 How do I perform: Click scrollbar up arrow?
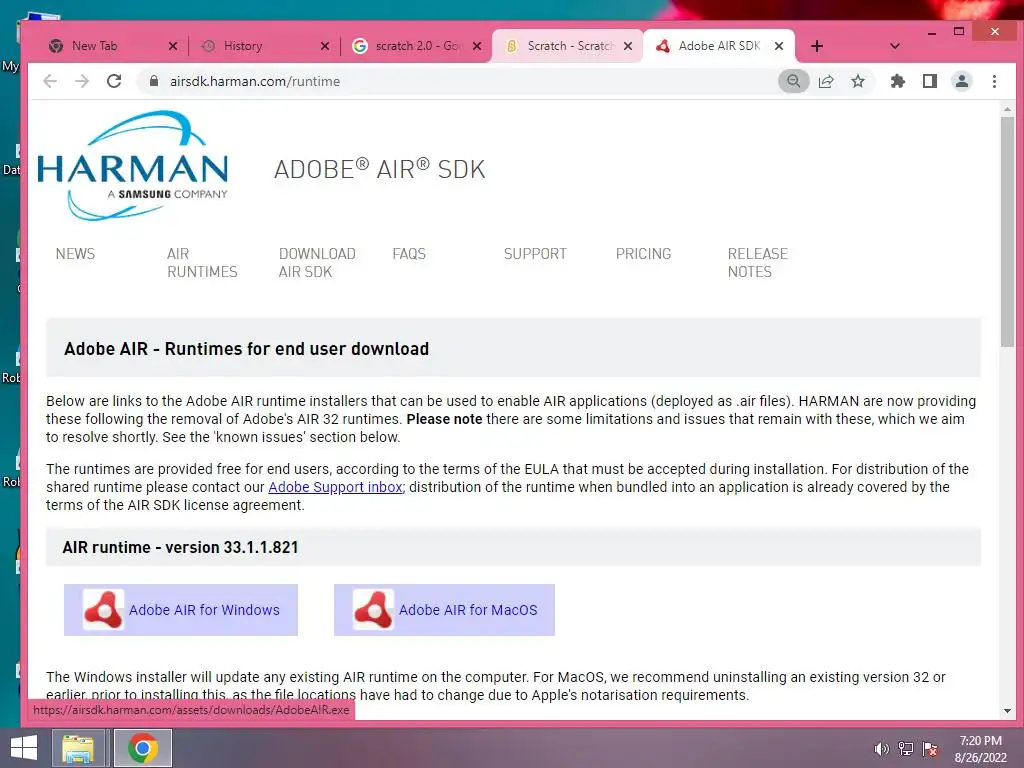1007,109
